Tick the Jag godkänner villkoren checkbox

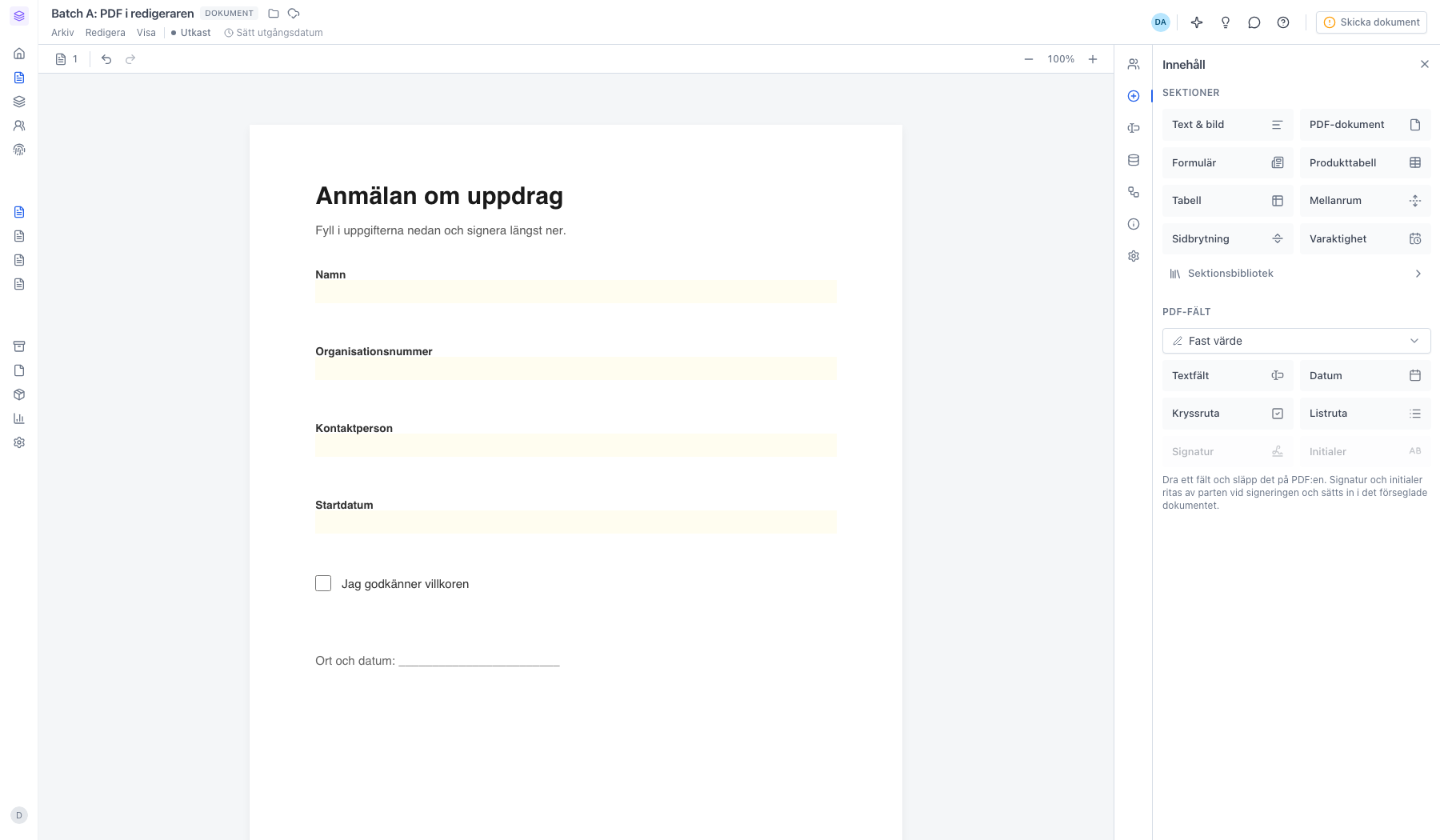323,583
